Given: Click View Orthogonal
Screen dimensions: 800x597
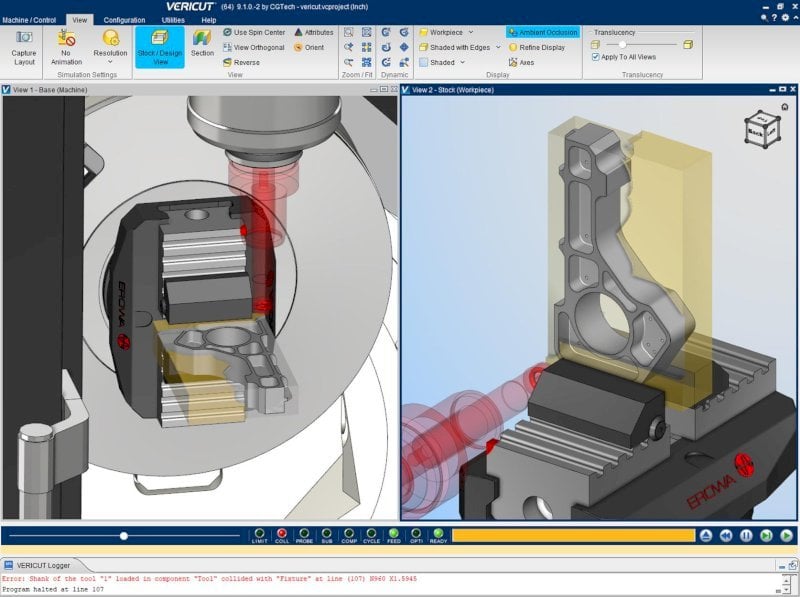Looking at the screenshot, I should coord(254,47).
